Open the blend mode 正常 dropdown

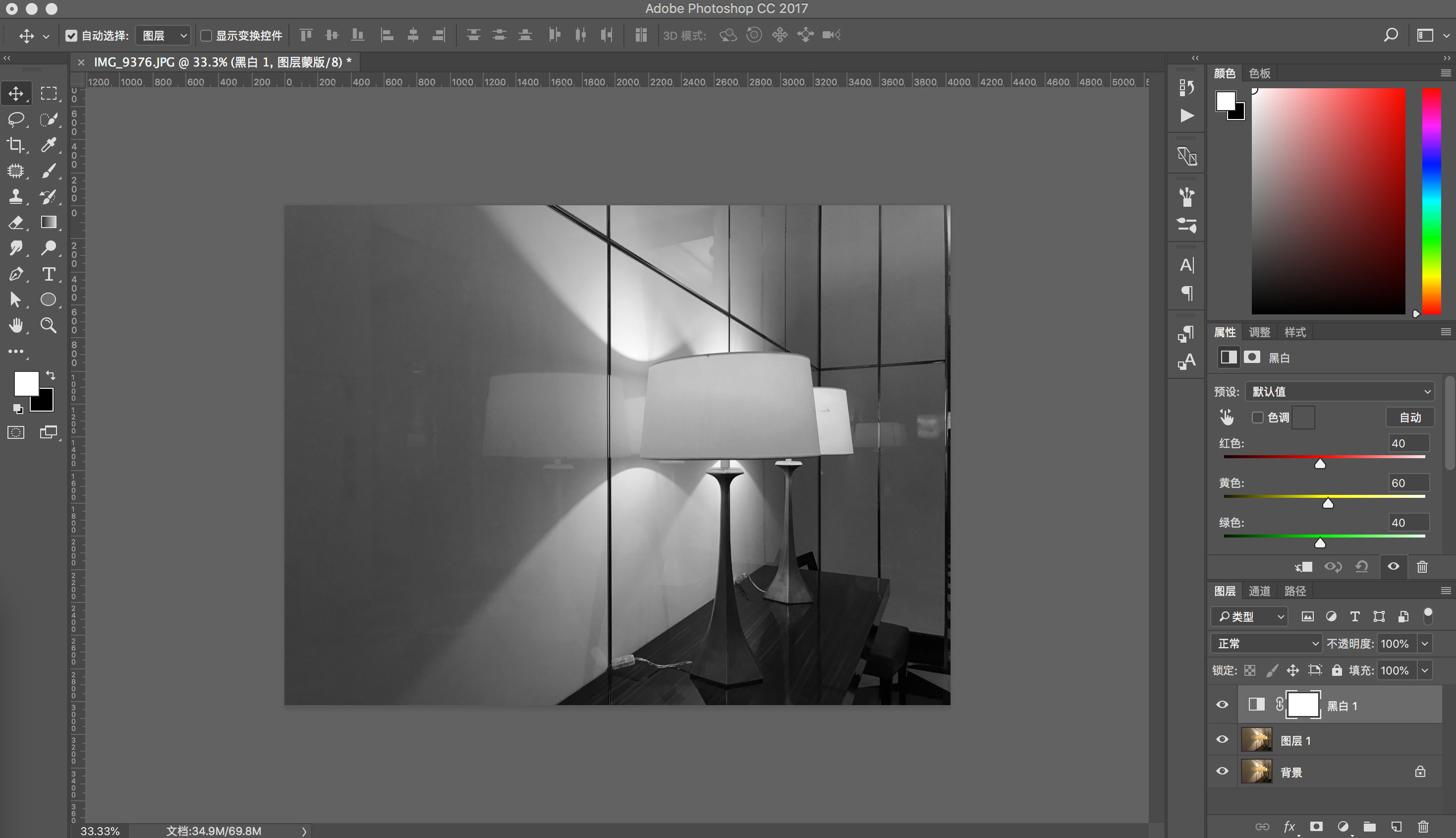point(1267,644)
